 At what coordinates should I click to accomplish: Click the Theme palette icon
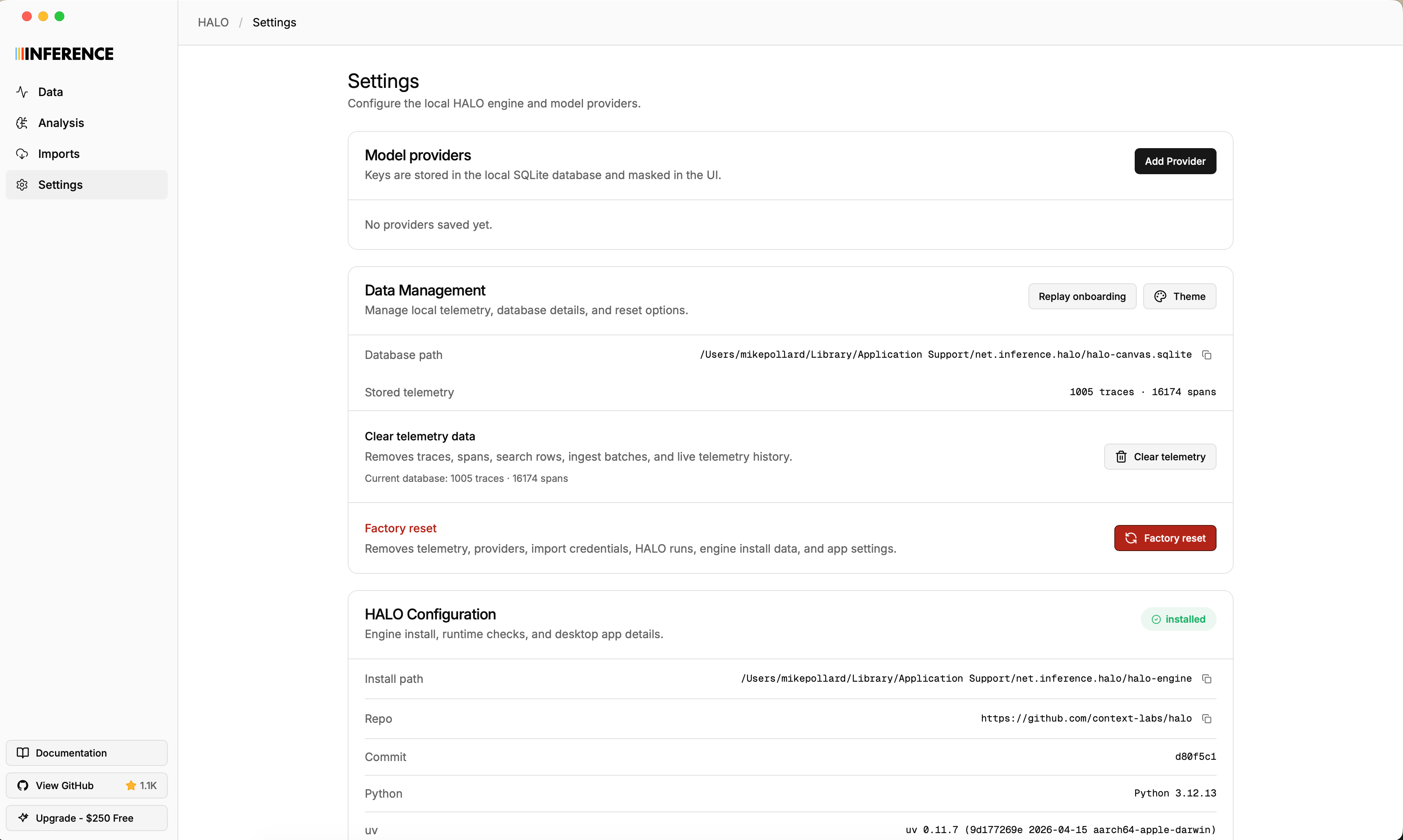pyautogui.click(x=1160, y=297)
